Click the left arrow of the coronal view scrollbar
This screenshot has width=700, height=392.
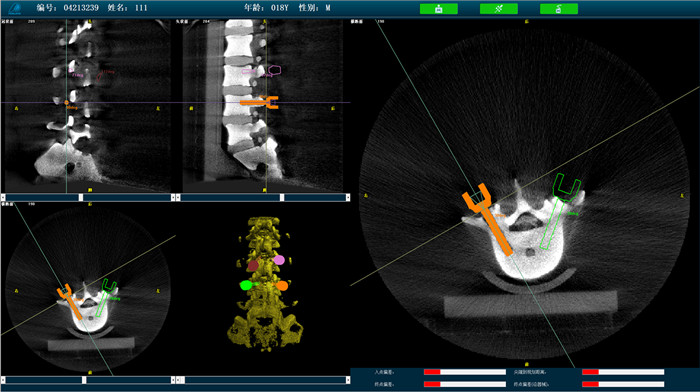click(x=3, y=197)
